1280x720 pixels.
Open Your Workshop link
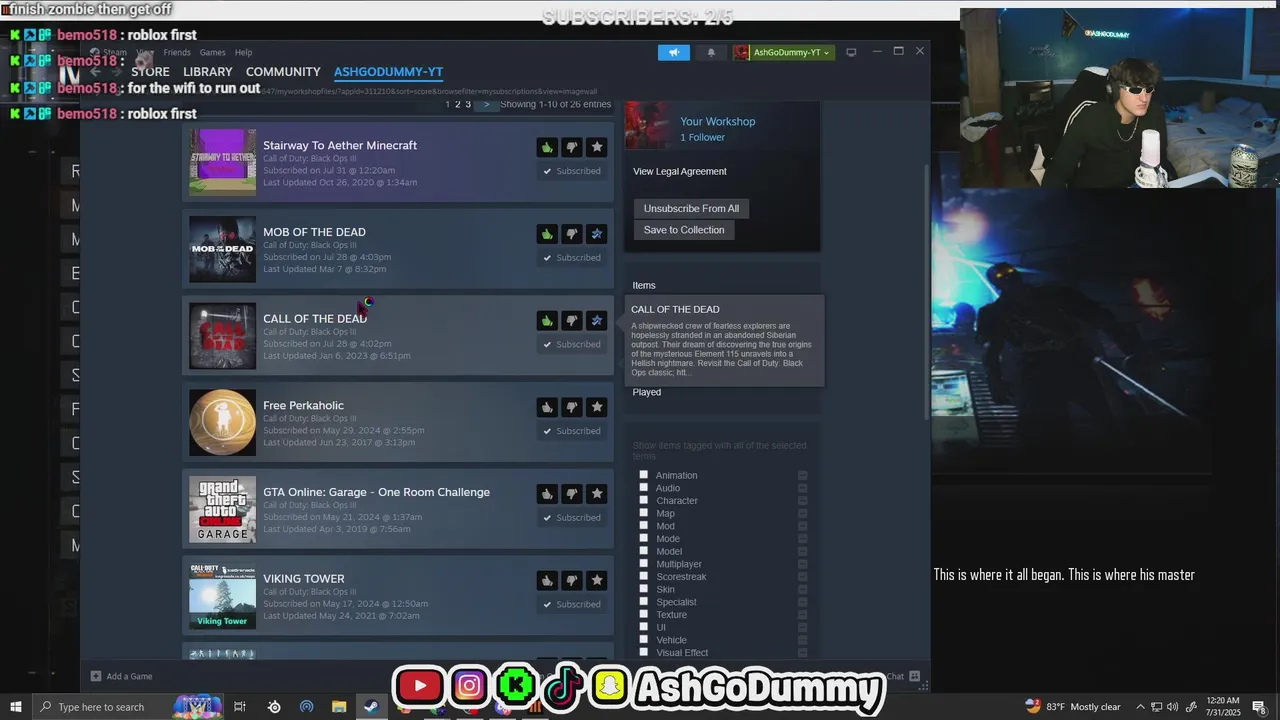(x=718, y=121)
